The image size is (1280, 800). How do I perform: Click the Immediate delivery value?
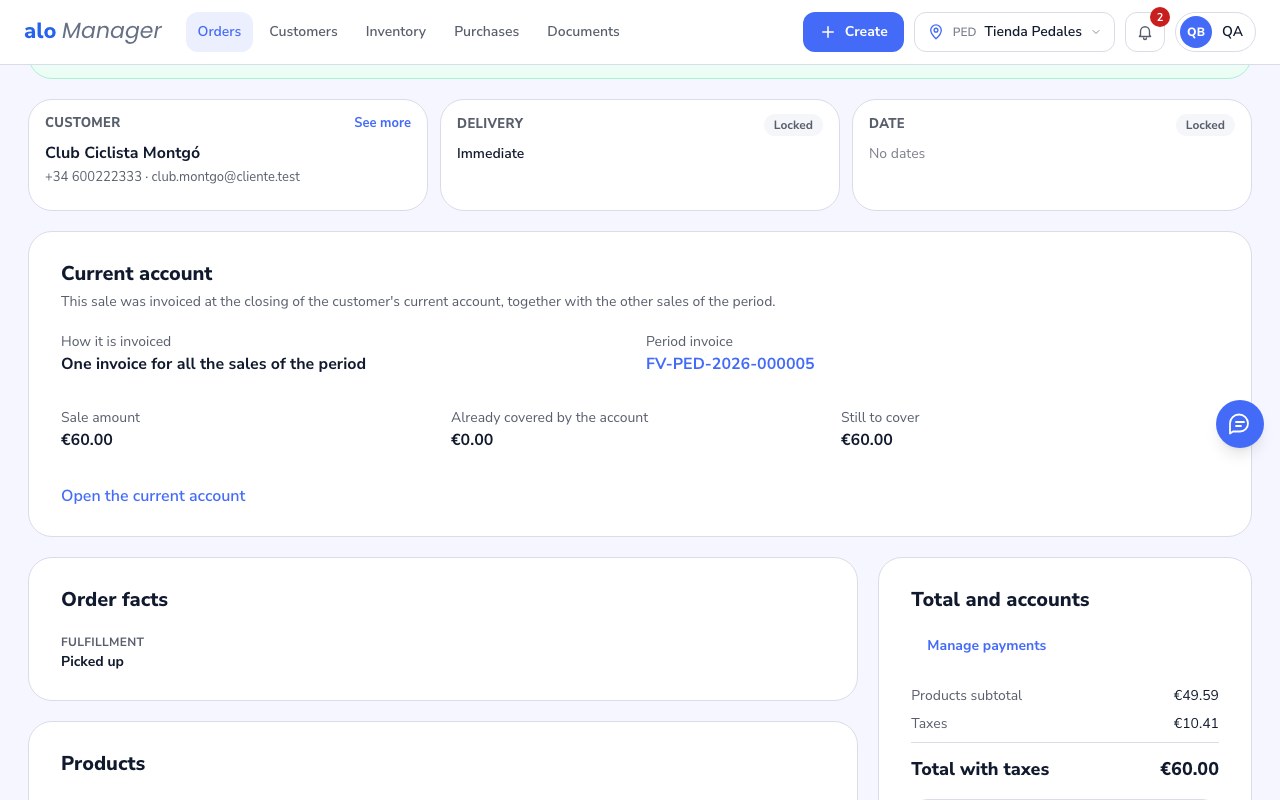(490, 154)
